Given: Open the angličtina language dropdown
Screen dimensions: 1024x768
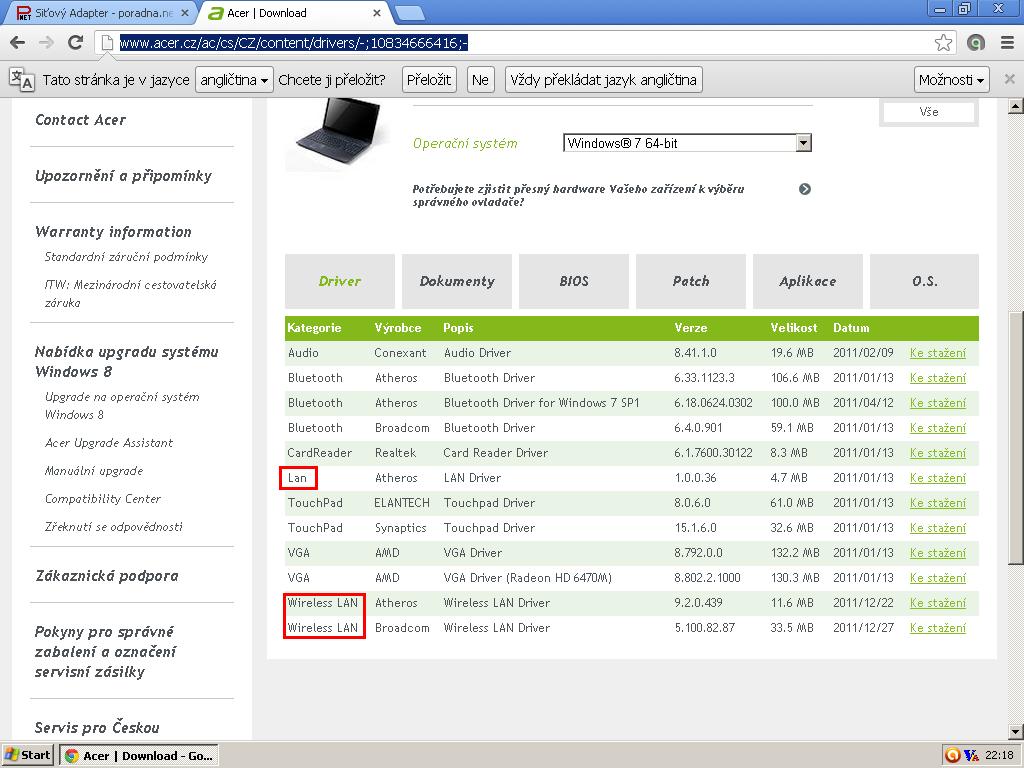Looking at the screenshot, I should (x=234, y=80).
